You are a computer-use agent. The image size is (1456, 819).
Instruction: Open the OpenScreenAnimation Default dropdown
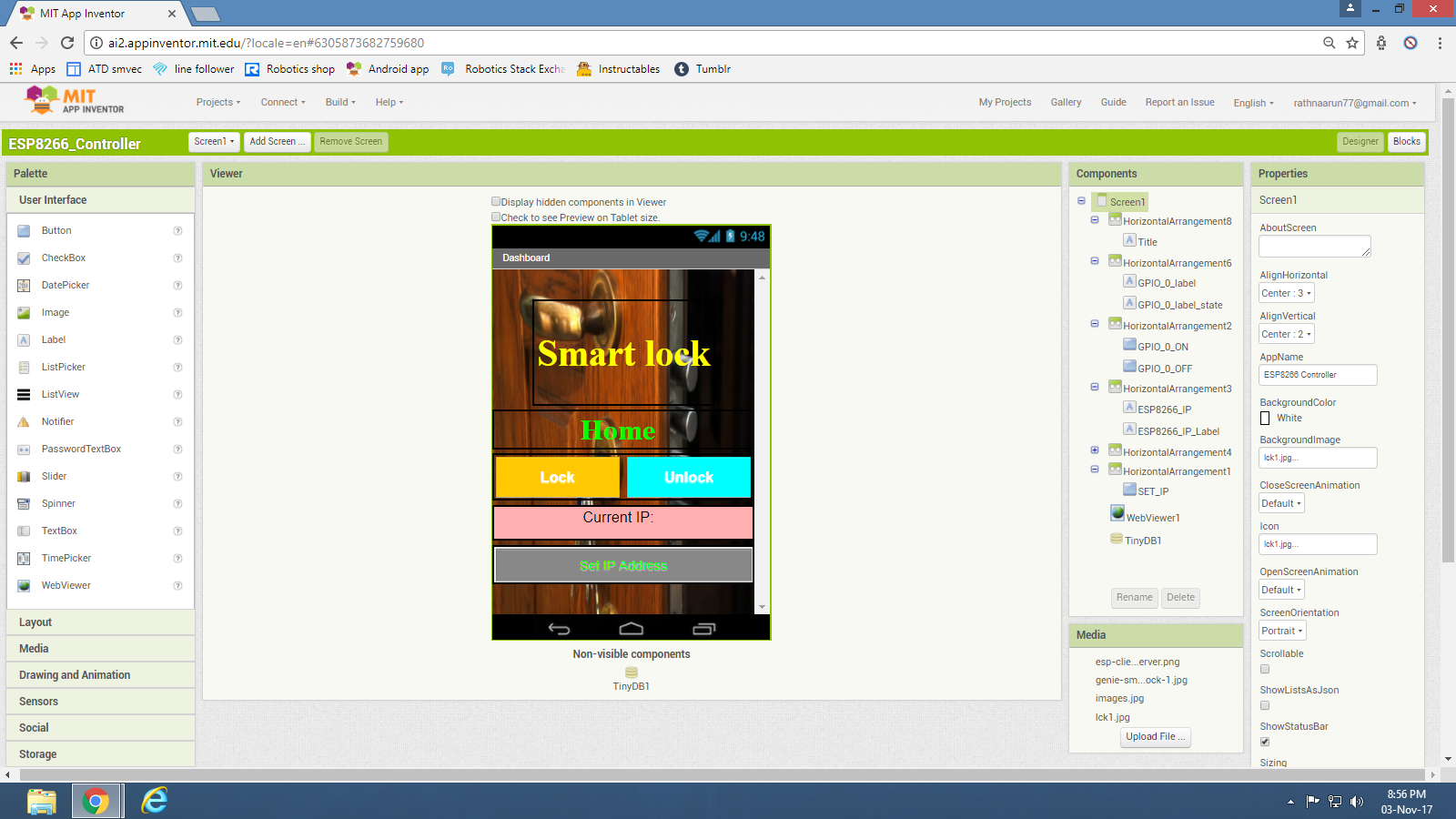click(1281, 590)
